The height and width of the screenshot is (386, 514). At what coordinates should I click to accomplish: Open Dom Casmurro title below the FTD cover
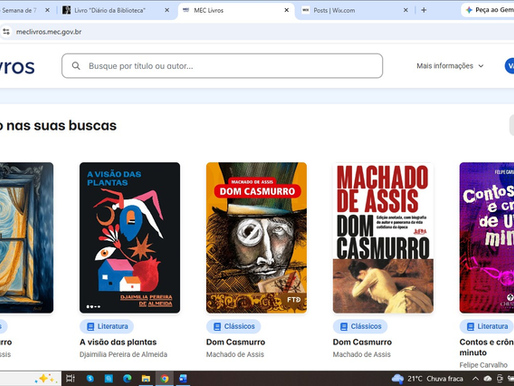click(236, 342)
